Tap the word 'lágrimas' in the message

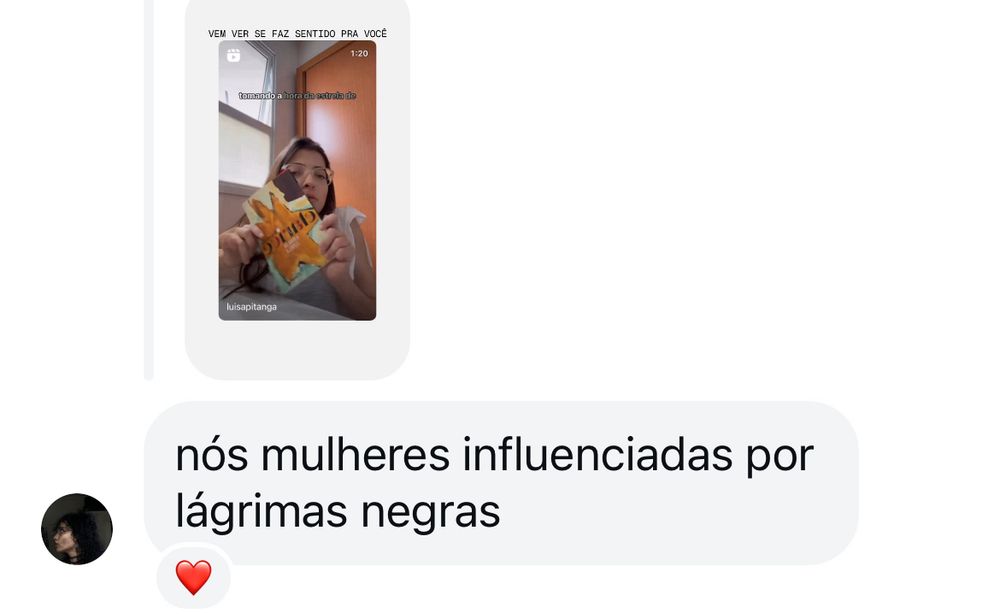262,512
